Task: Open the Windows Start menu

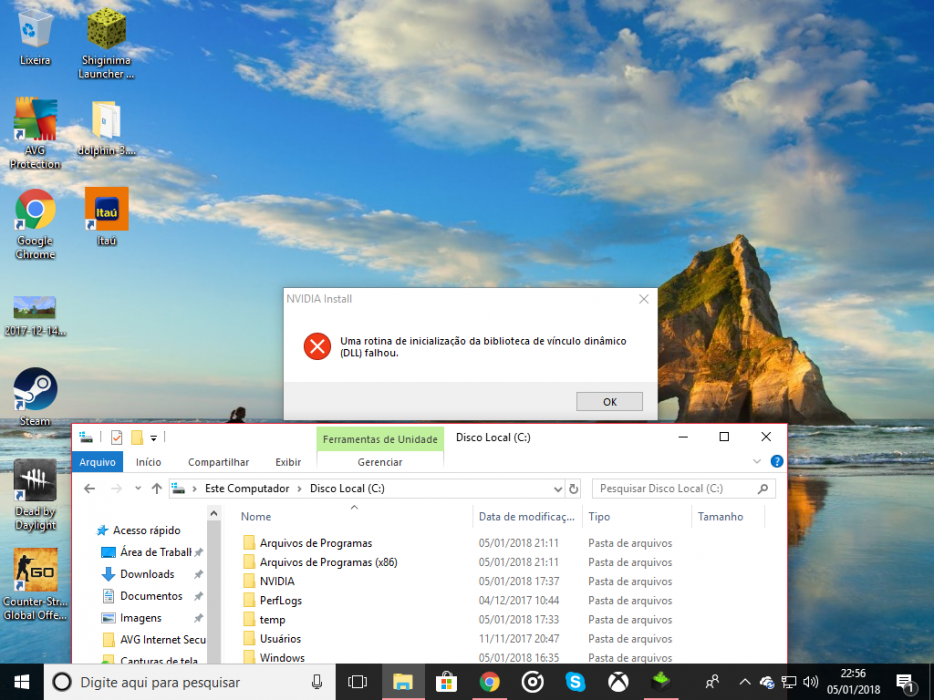Action: (21, 682)
